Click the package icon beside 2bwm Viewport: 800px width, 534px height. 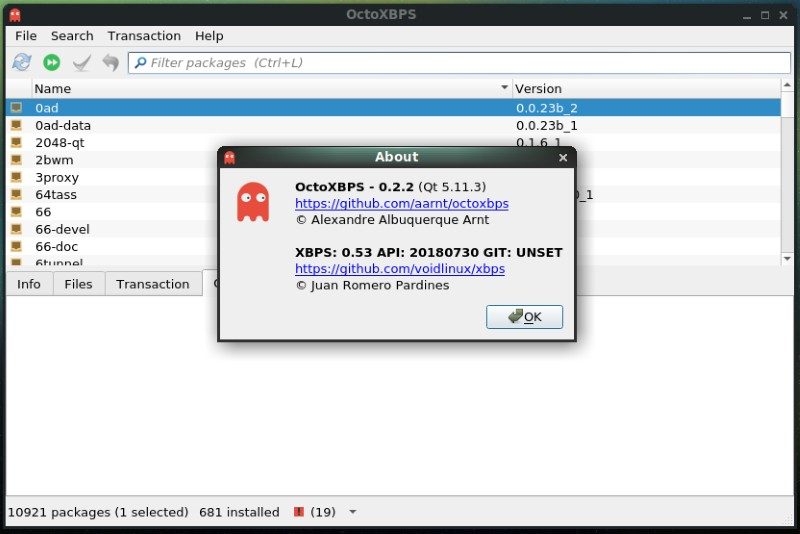(16, 160)
